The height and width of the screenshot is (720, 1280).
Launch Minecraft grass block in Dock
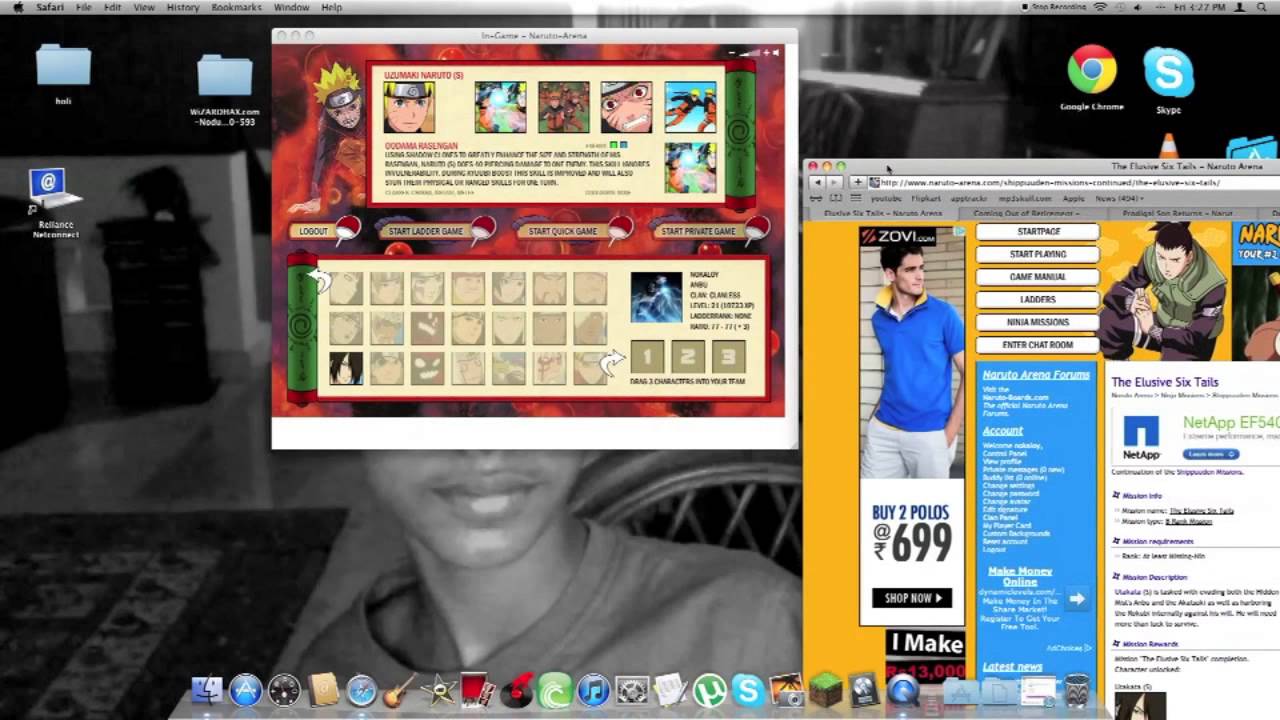825,690
